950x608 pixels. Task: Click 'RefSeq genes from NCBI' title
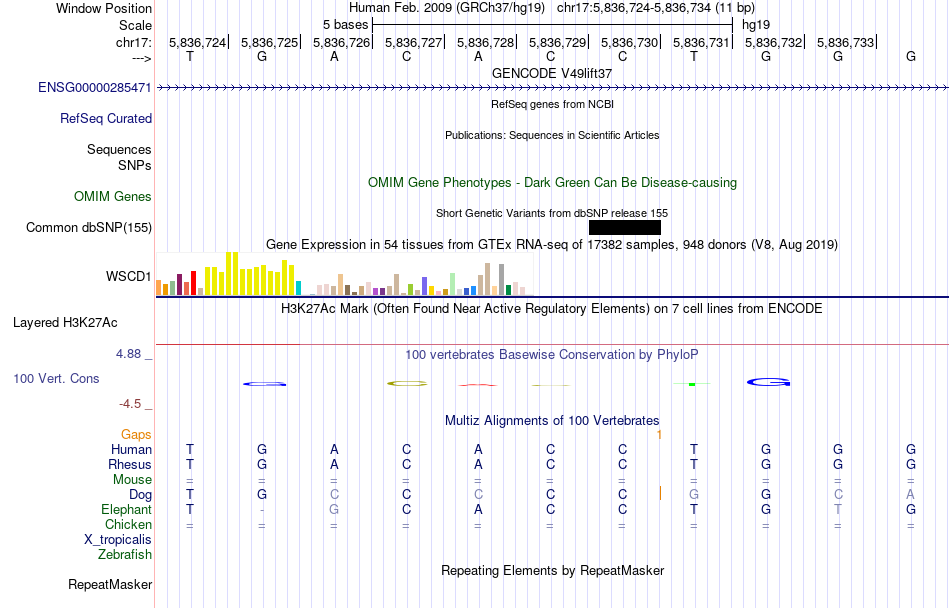[553, 104]
